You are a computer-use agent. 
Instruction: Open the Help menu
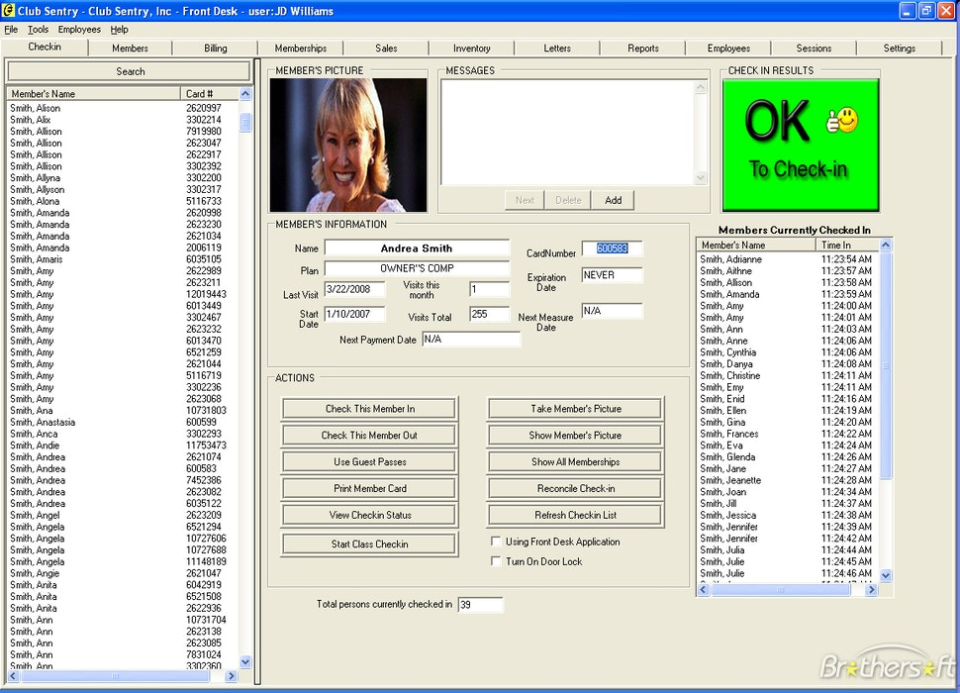[119, 29]
